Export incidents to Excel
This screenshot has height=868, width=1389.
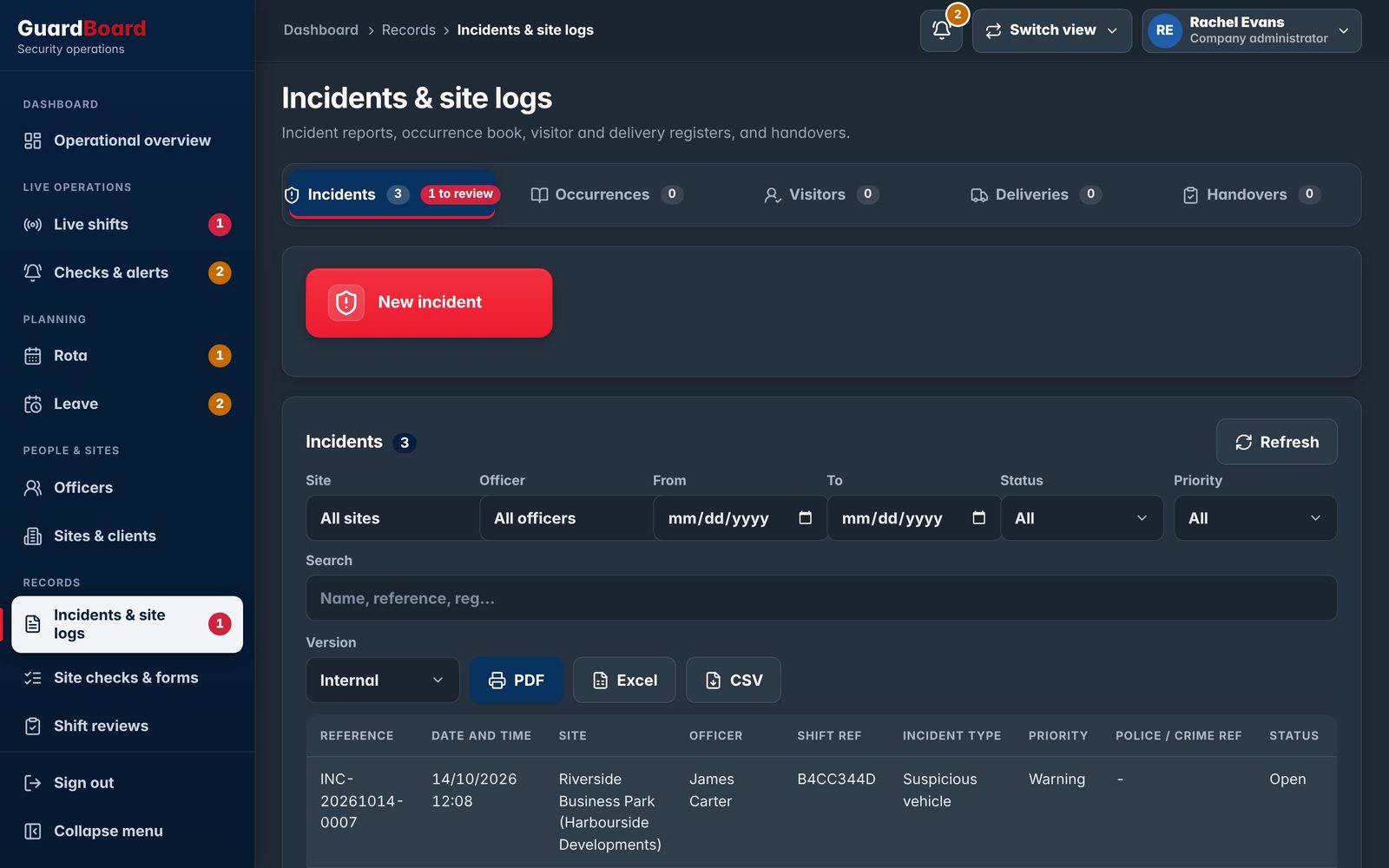[x=624, y=681]
